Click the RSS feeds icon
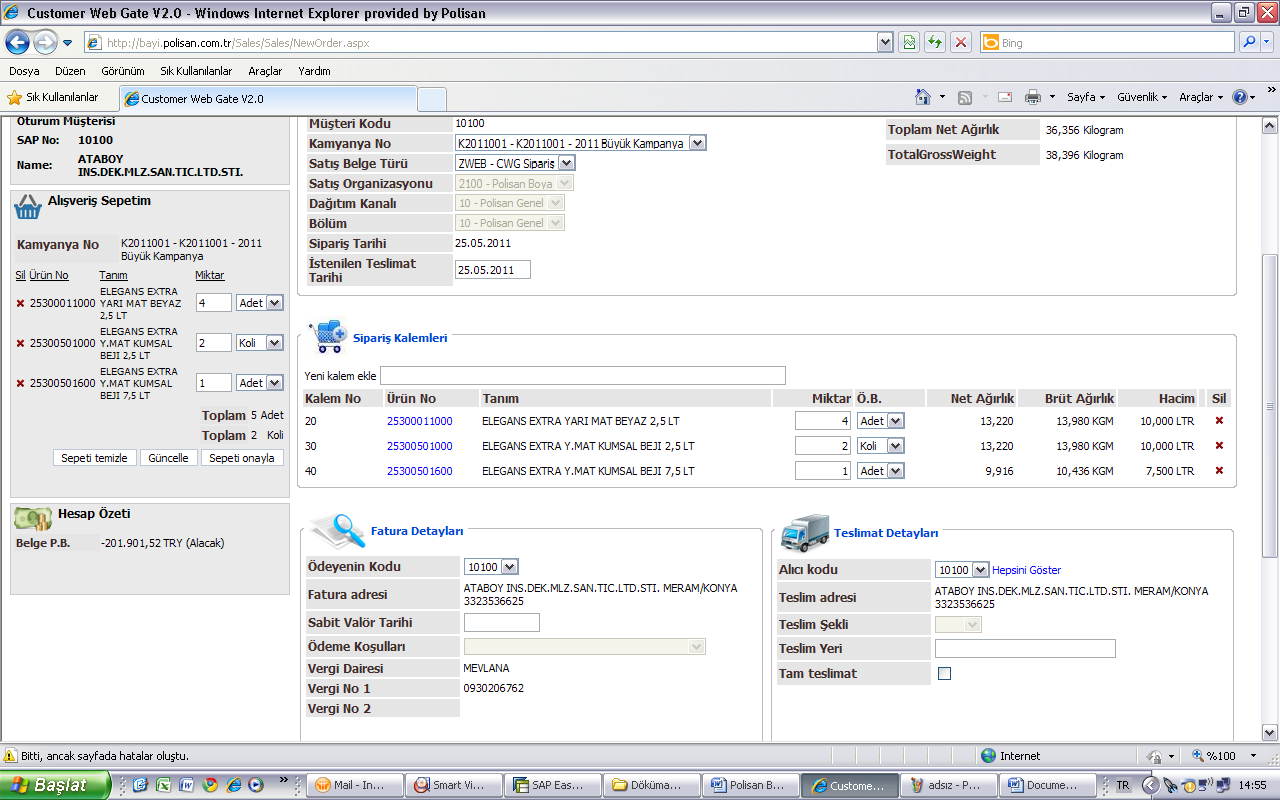 (965, 97)
